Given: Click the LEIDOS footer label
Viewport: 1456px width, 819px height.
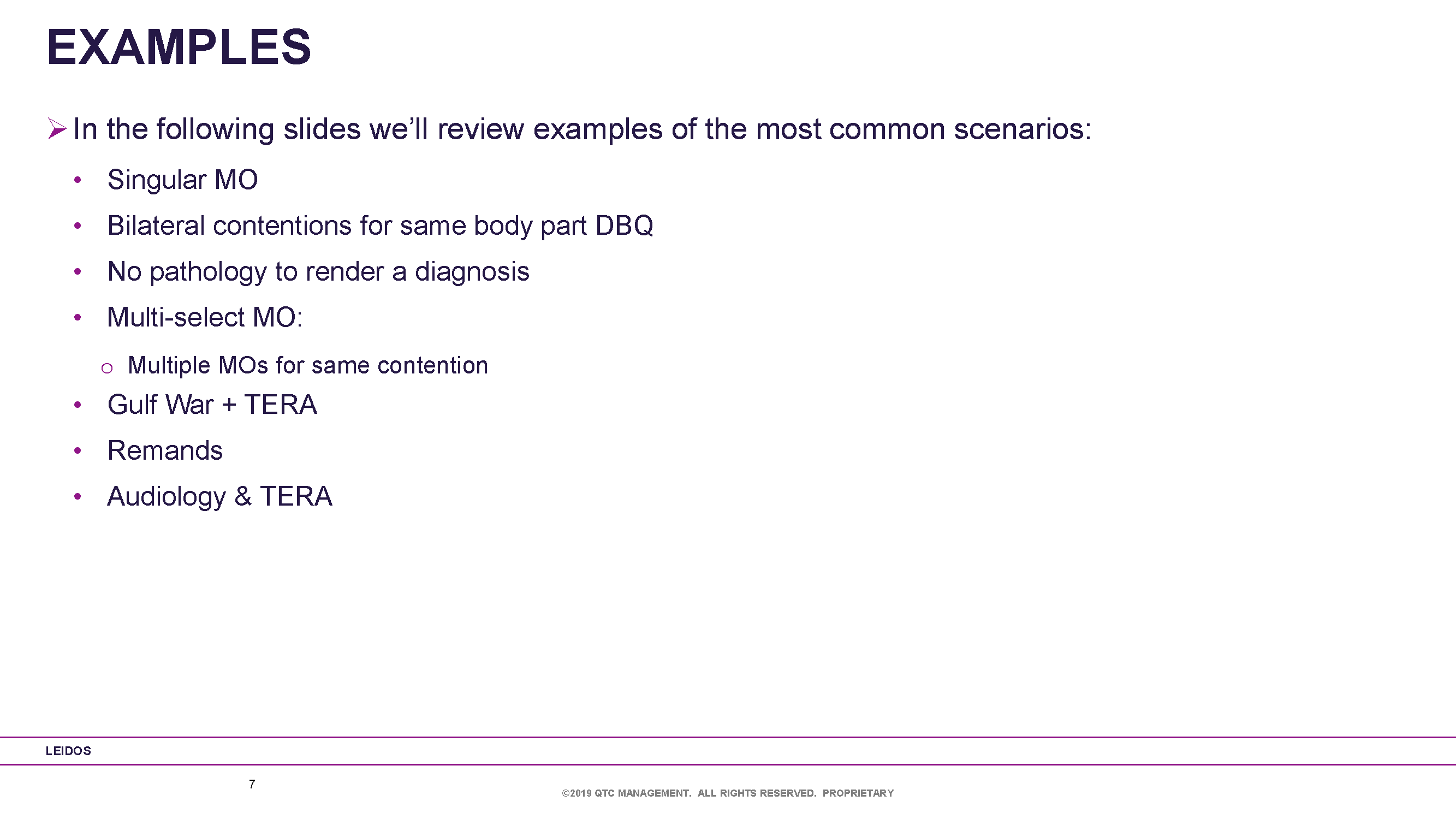Looking at the screenshot, I should pos(68,751).
